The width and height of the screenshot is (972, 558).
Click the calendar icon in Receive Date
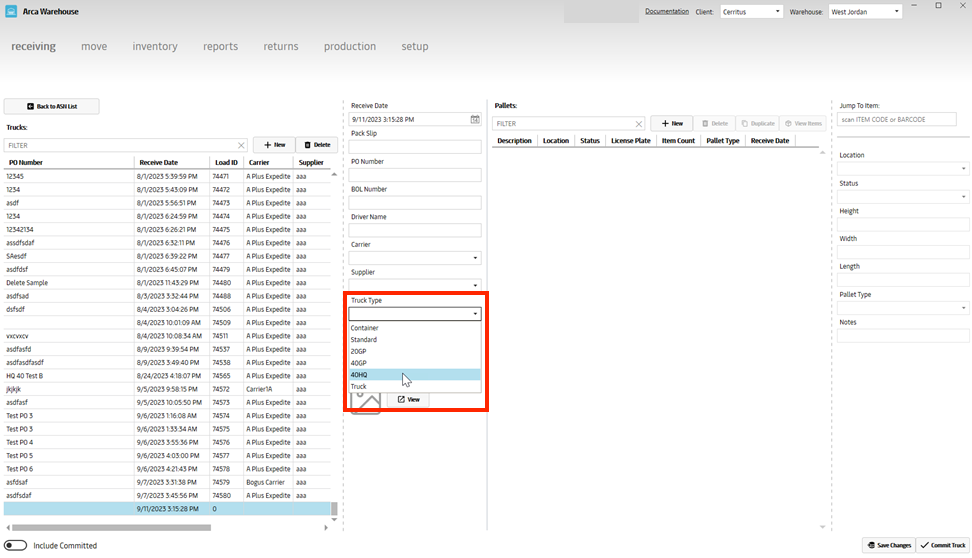pos(475,119)
